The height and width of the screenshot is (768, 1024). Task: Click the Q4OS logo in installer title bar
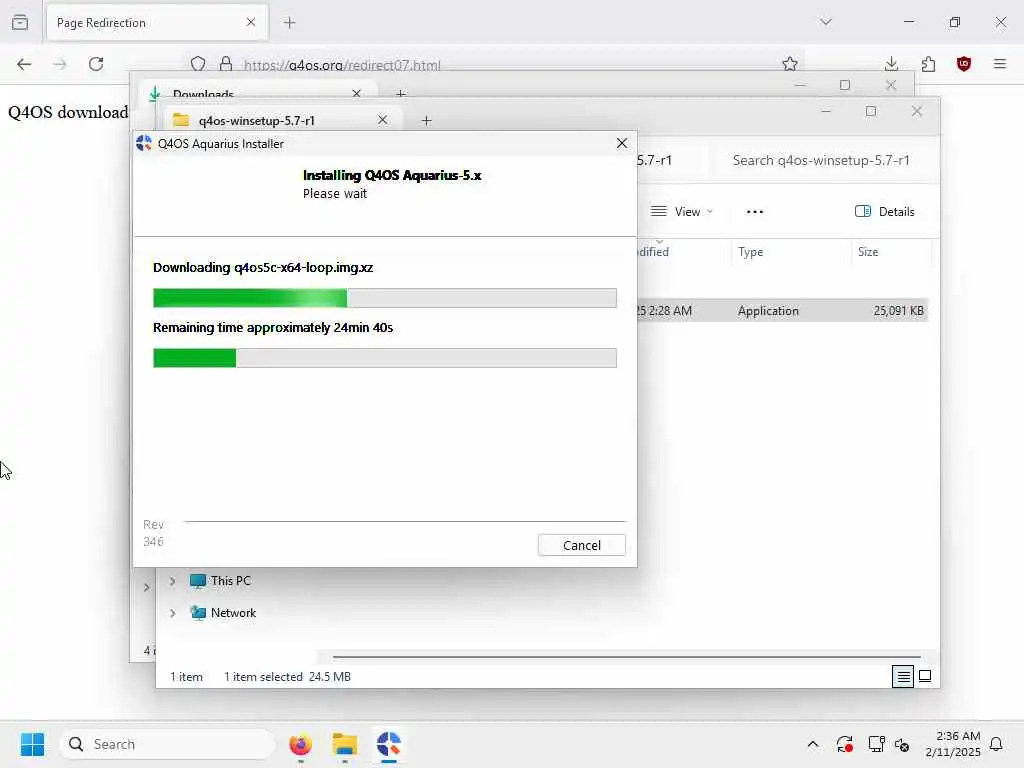click(144, 144)
